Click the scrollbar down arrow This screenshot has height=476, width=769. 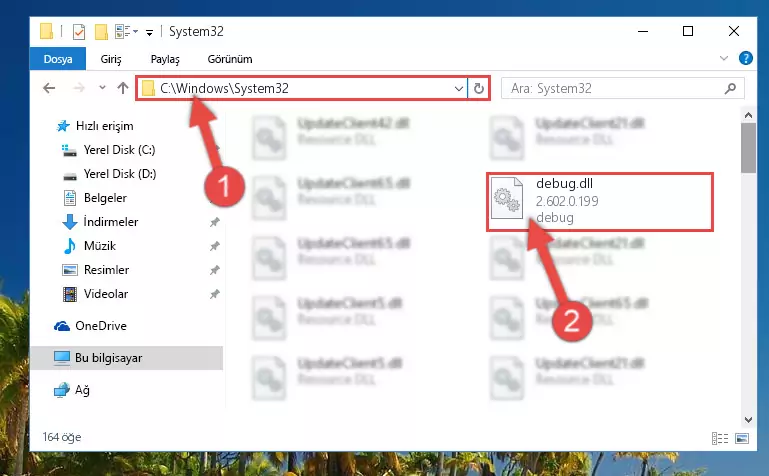[748, 420]
